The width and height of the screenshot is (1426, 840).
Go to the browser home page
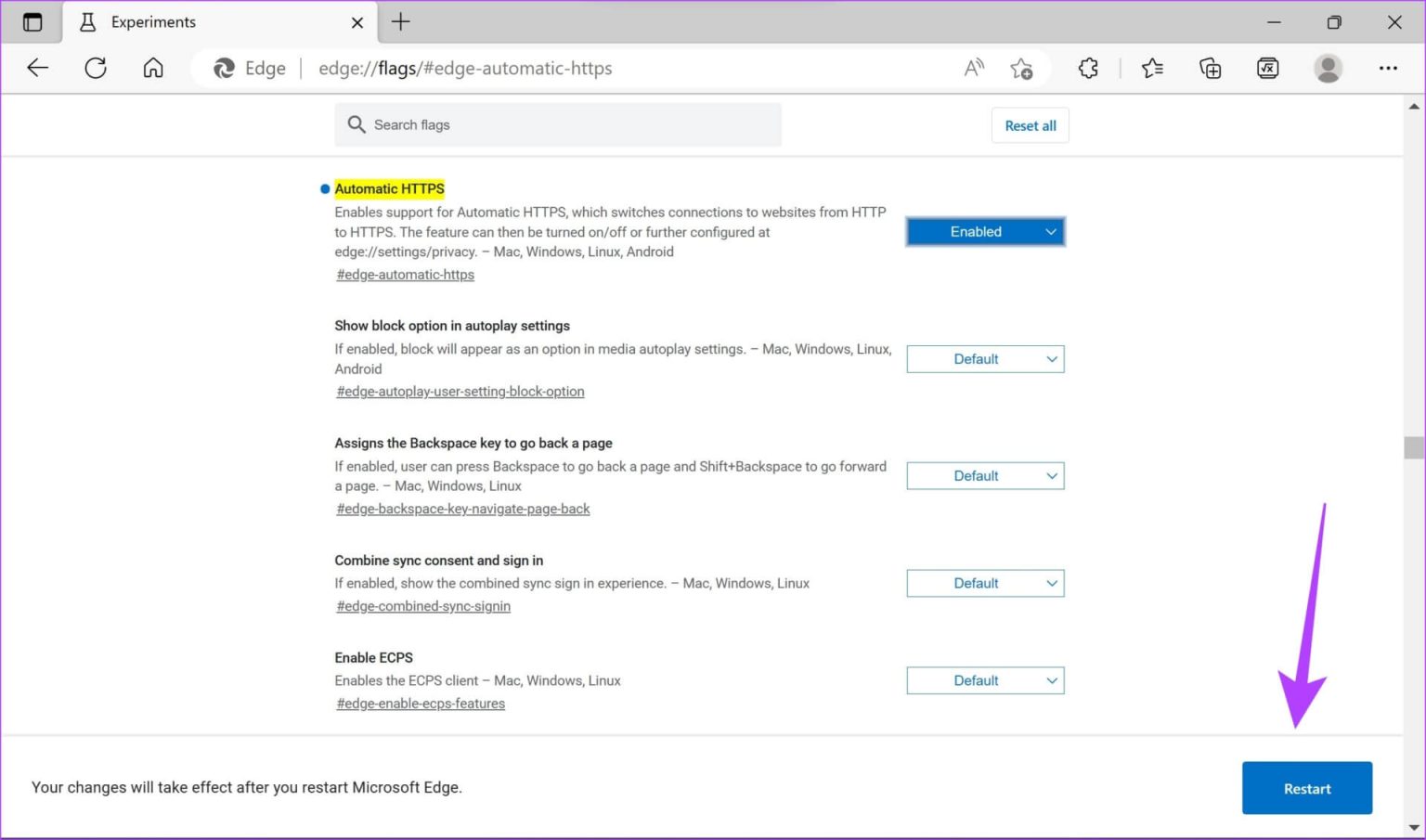[153, 68]
